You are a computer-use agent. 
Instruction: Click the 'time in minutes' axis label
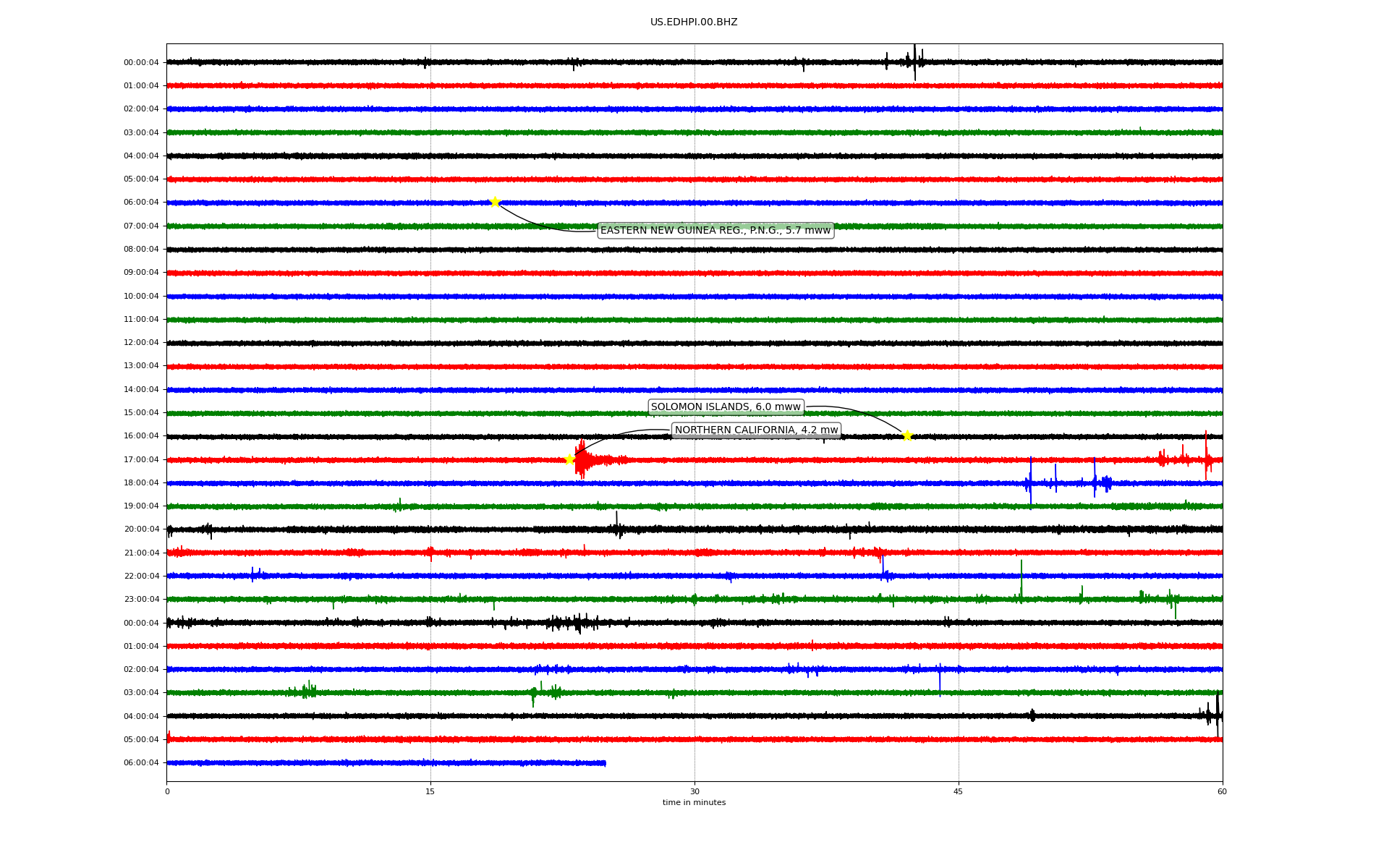(x=694, y=803)
